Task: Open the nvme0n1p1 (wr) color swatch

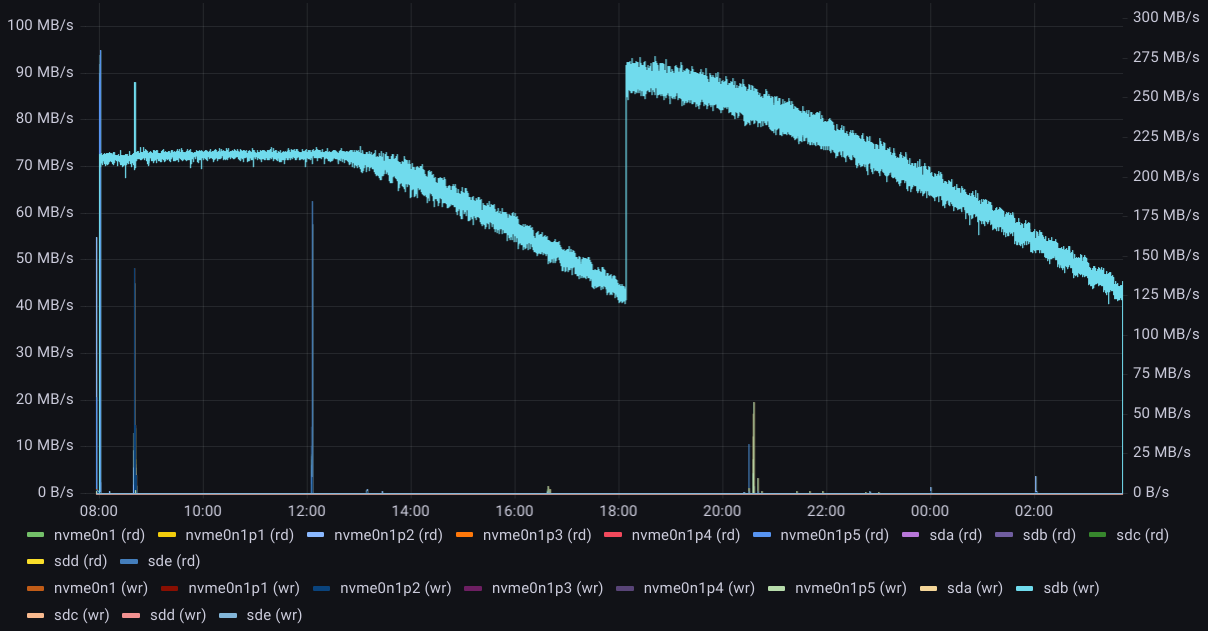Action: coord(171,589)
